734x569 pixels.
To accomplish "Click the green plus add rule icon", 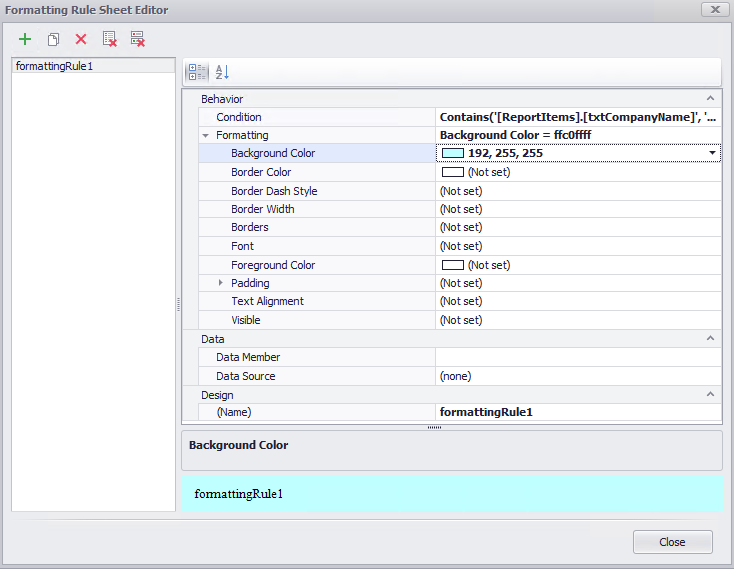I will click(25, 39).
